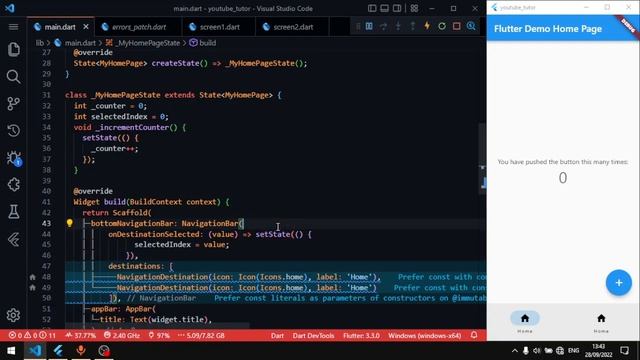Viewport: 640px width, 360px height.
Task: Click the counter value 0 in app
Action: (563, 178)
